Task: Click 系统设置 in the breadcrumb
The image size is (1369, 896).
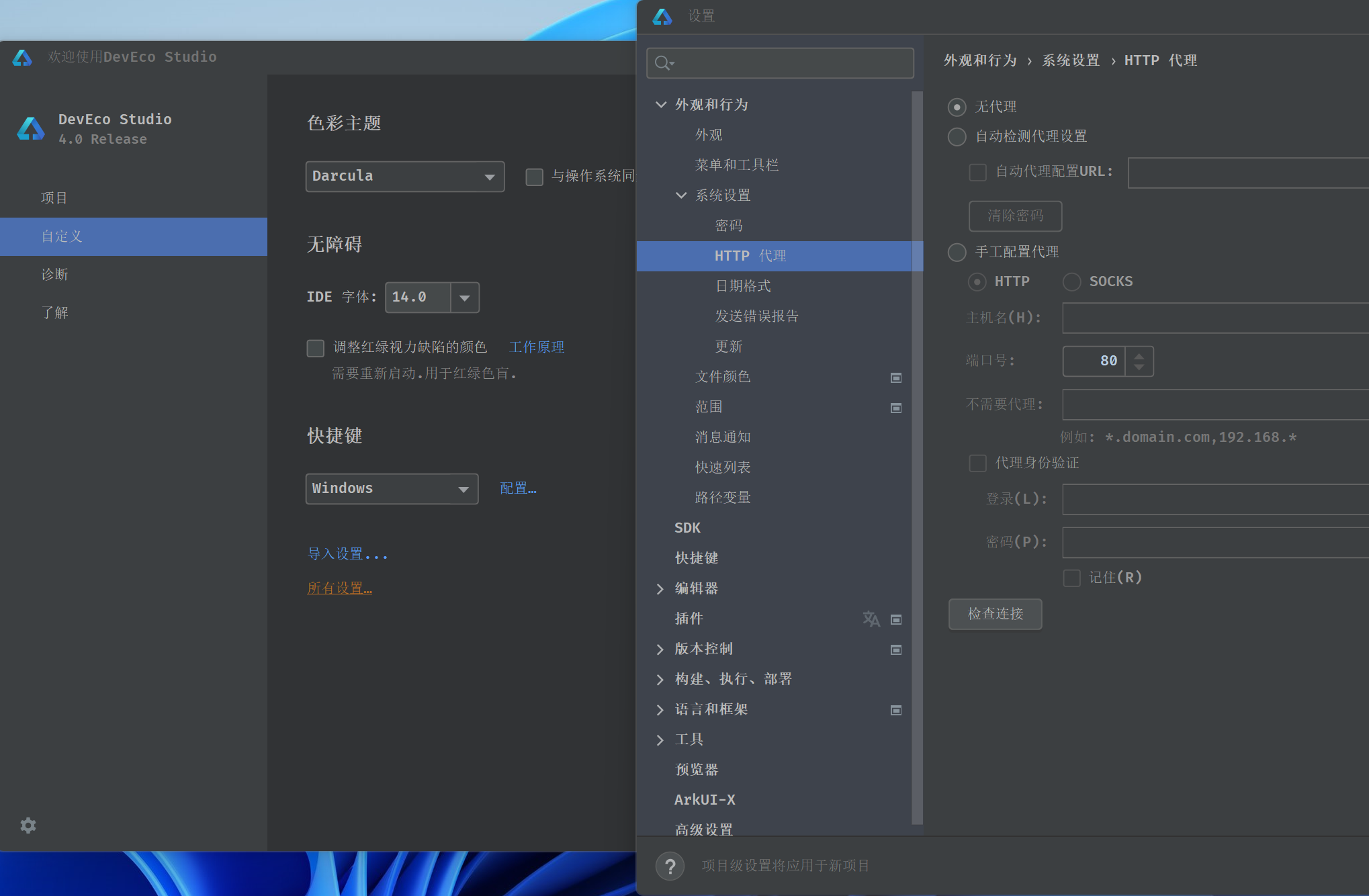Action: click(x=1071, y=60)
